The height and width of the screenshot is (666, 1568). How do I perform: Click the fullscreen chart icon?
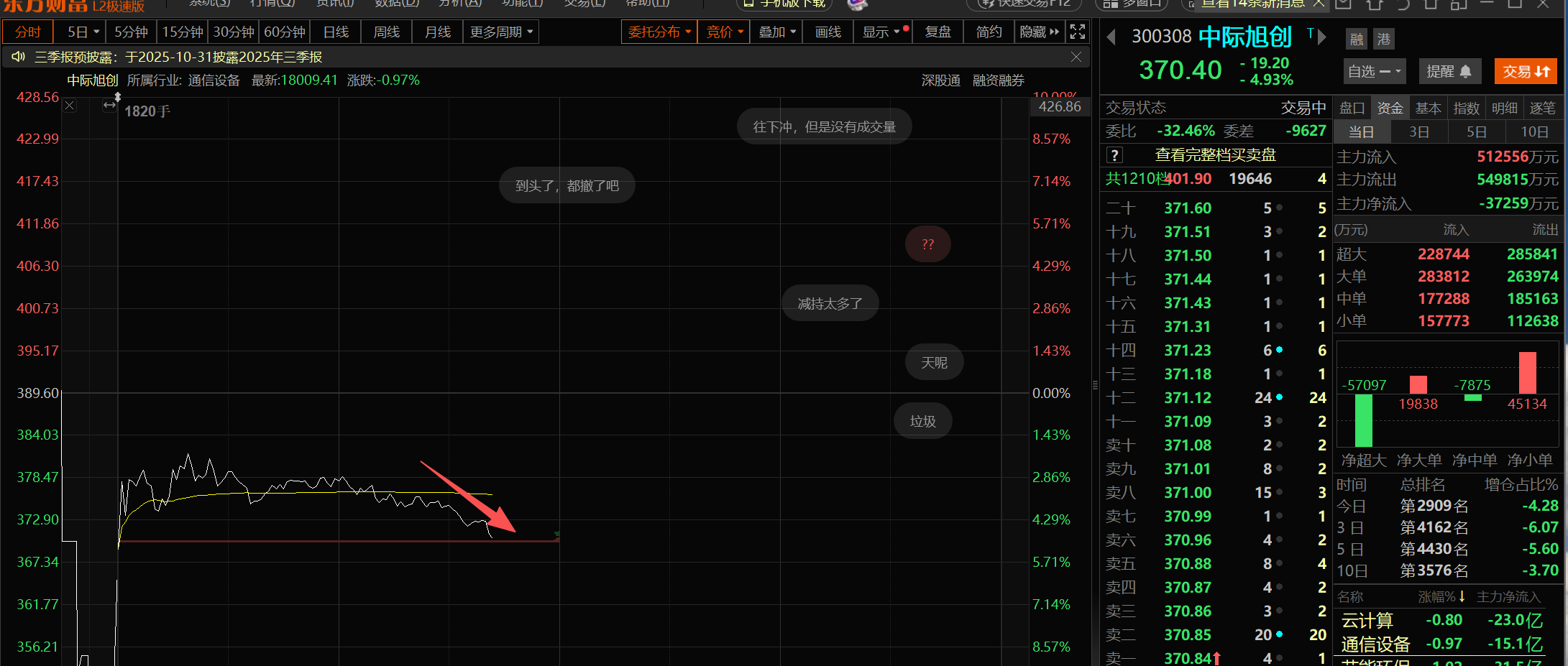coord(1077,32)
